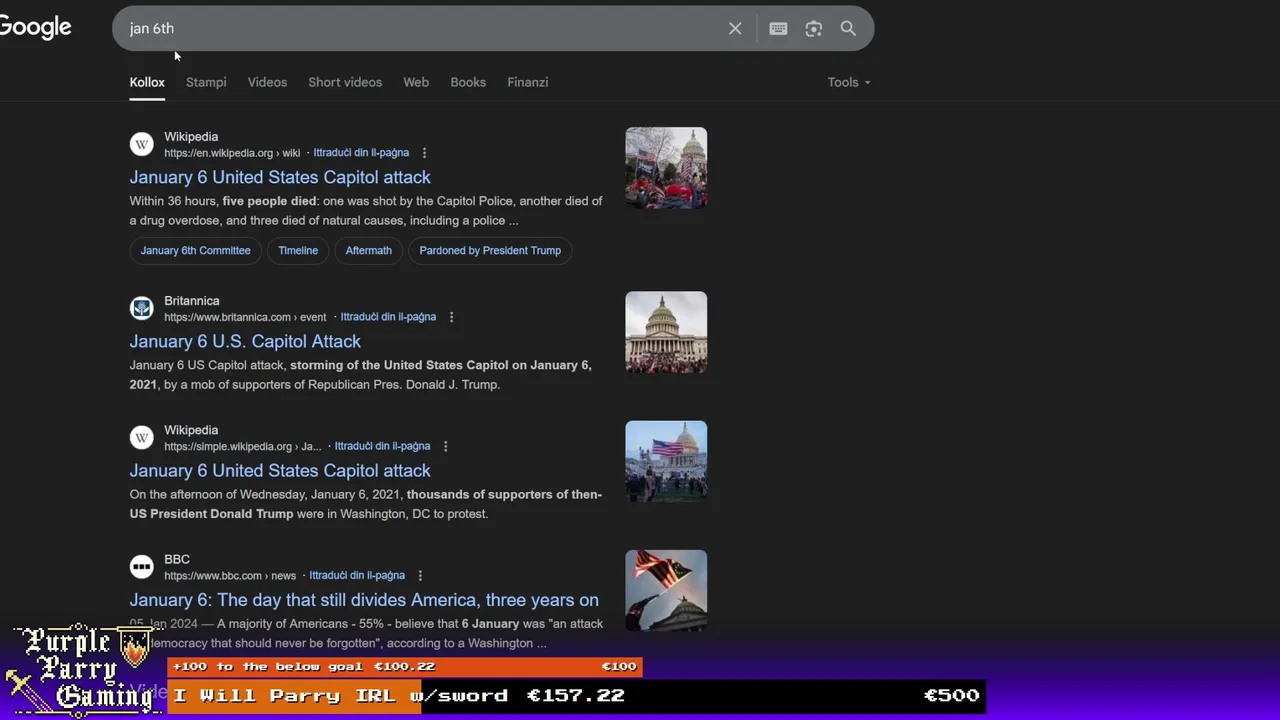Open thumbnail of first Wikipedia result
Image resolution: width=1280 pixels, height=720 pixels.
[x=666, y=168]
